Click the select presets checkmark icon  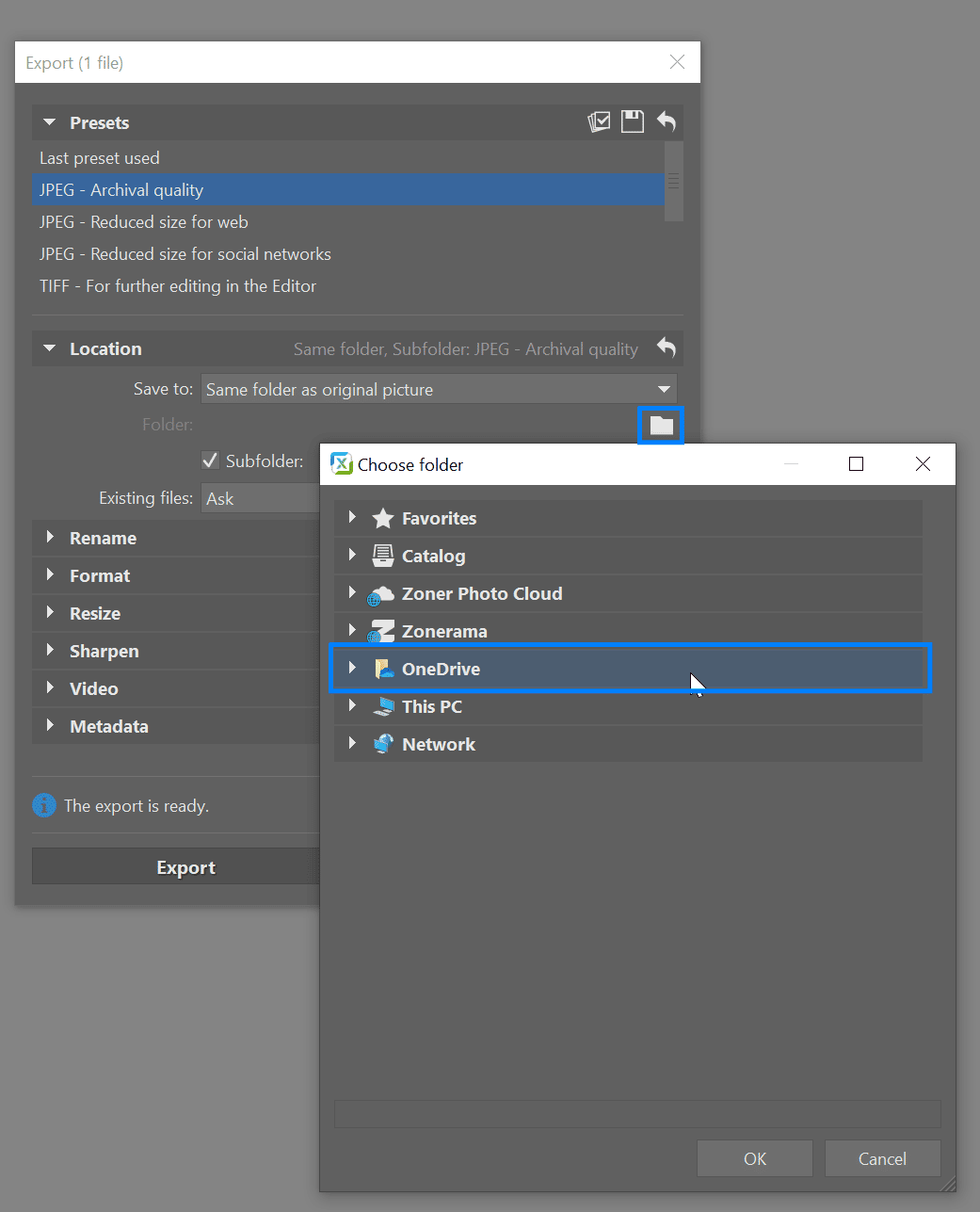[x=599, y=121]
